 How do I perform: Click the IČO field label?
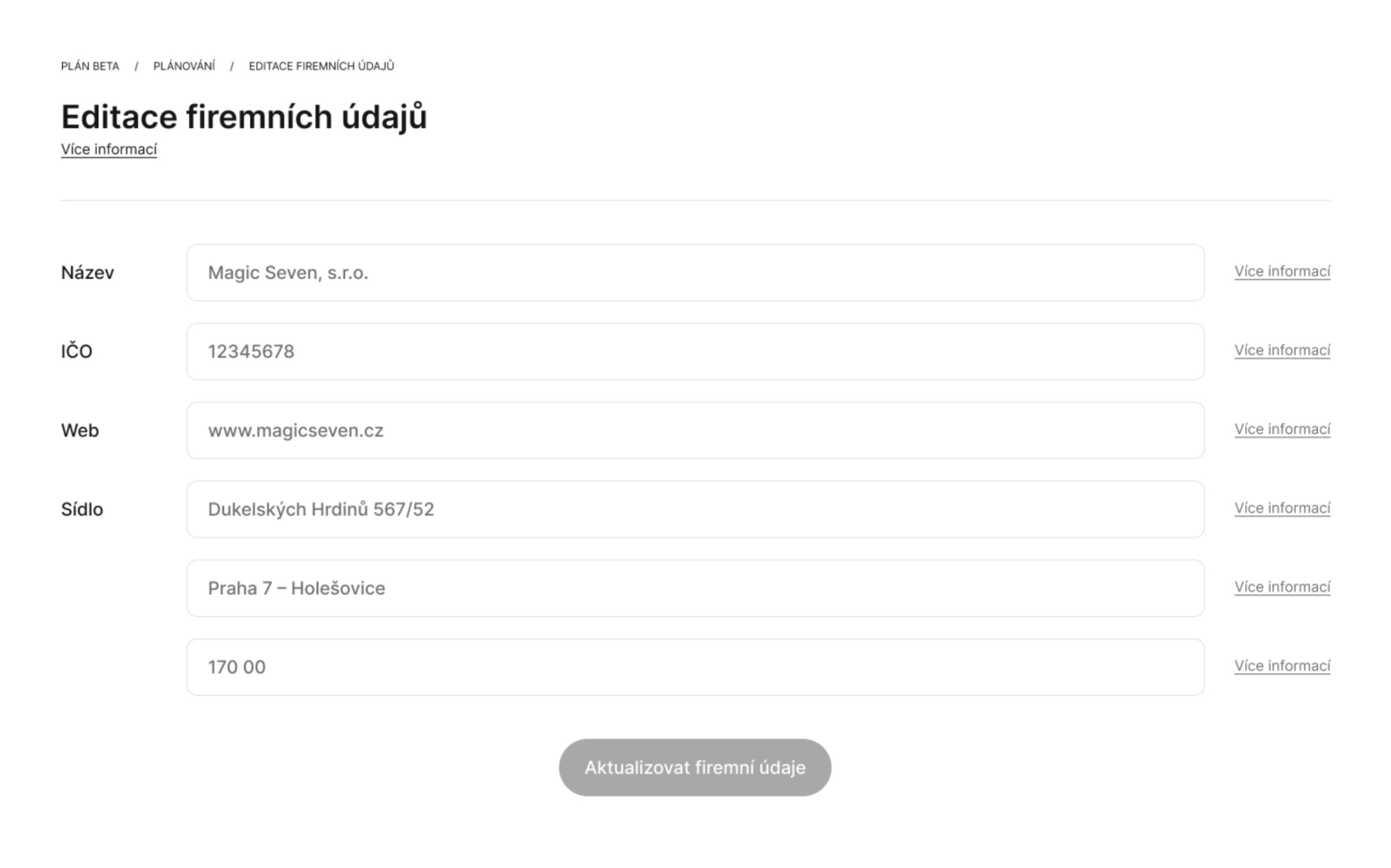click(x=76, y=352)
